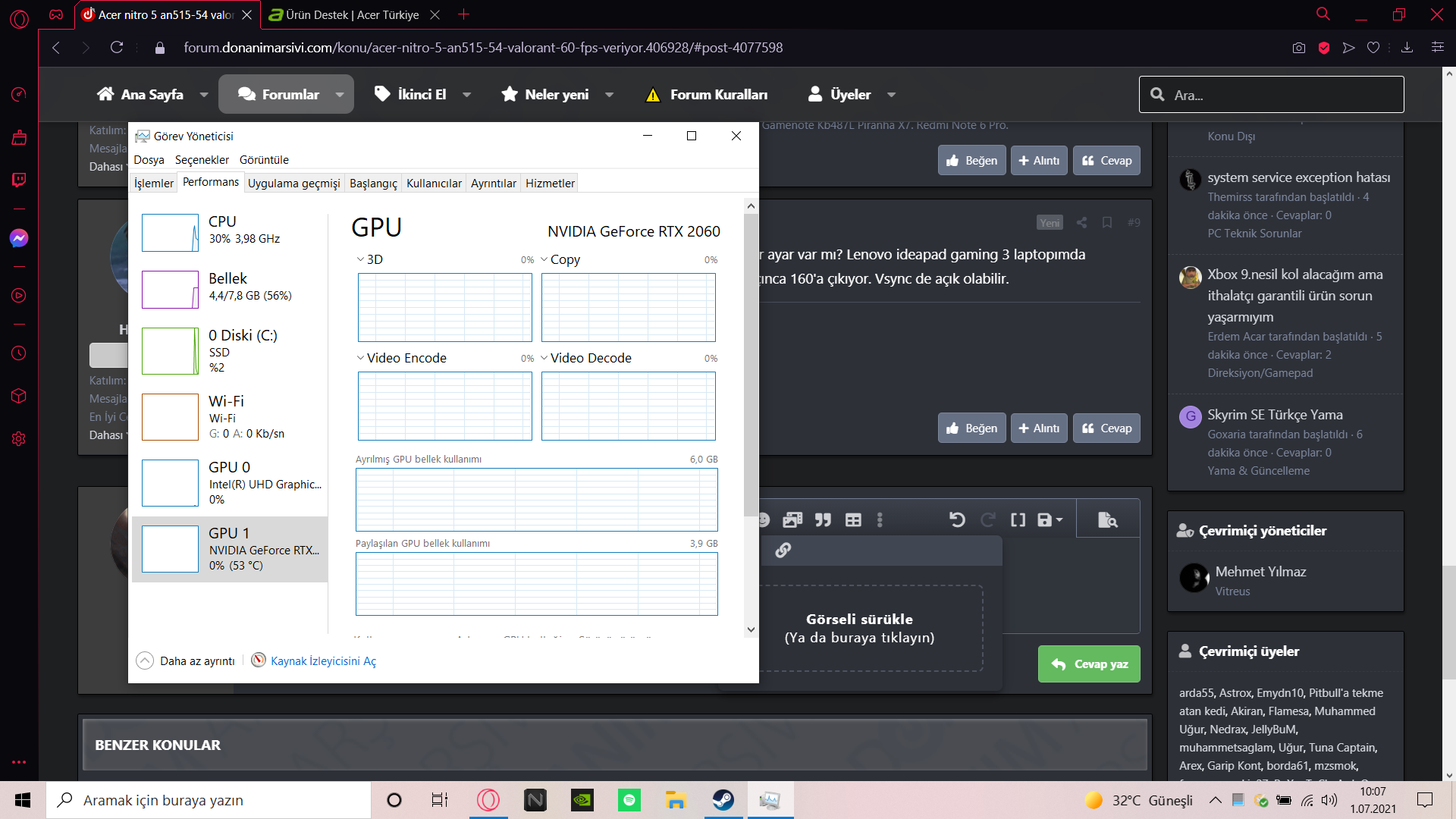Open downloads icon in browser toolbar
1456x819 pixels.
(x=1407, y=47)
